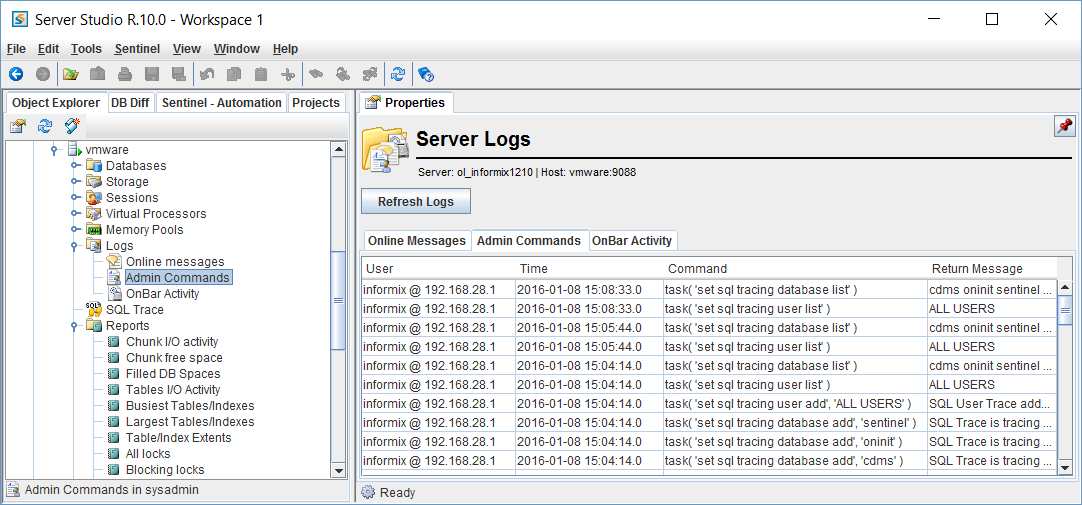Click the Help icon in main toolbar
Screen dimensions: 1082x505
[x=425, y=74]
